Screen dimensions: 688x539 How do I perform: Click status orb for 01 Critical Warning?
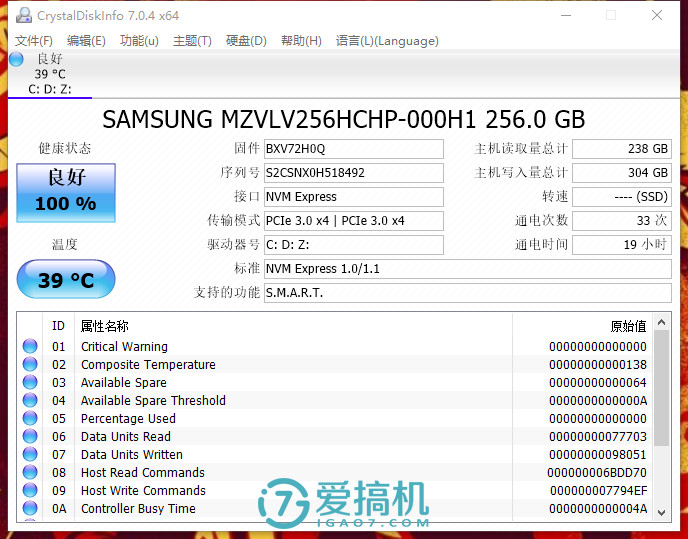(x=30, y=346)
